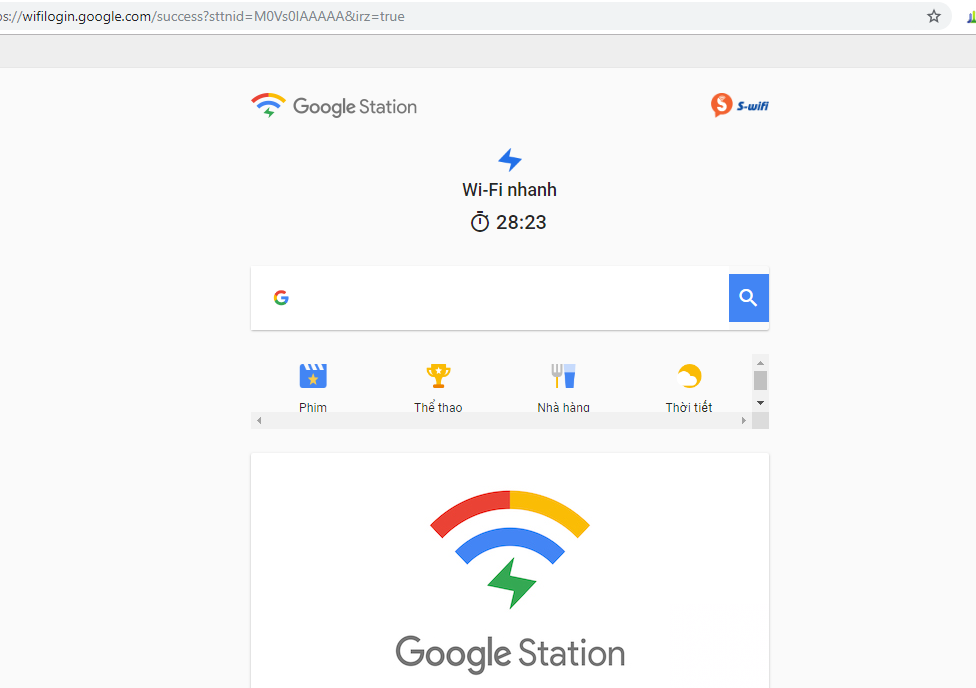Click the horizontal scrollbar right arrow
976x688 pixels.
tap(743, 421)
